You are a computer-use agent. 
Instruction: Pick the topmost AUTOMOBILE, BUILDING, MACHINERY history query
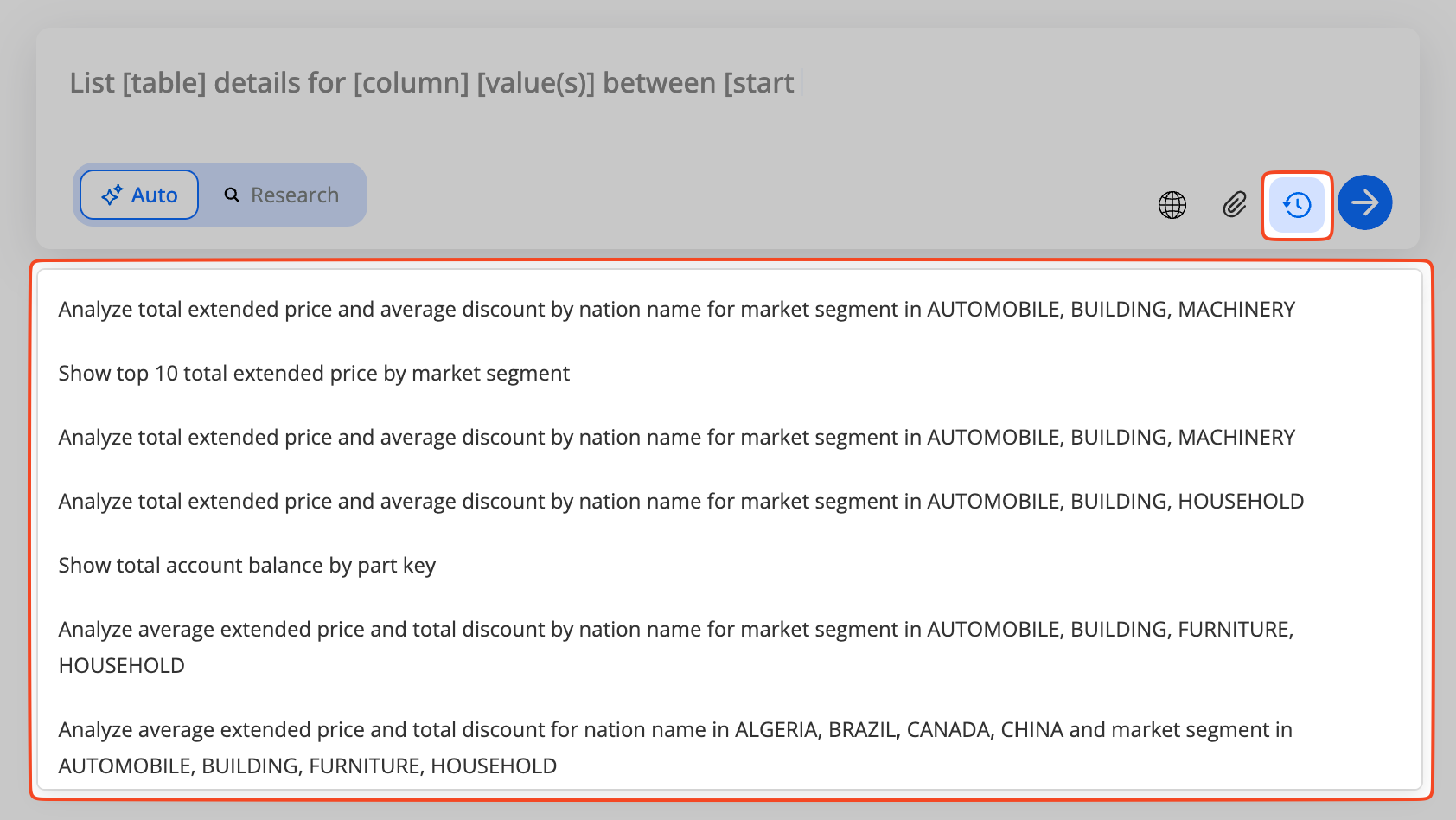pos(676,310)
